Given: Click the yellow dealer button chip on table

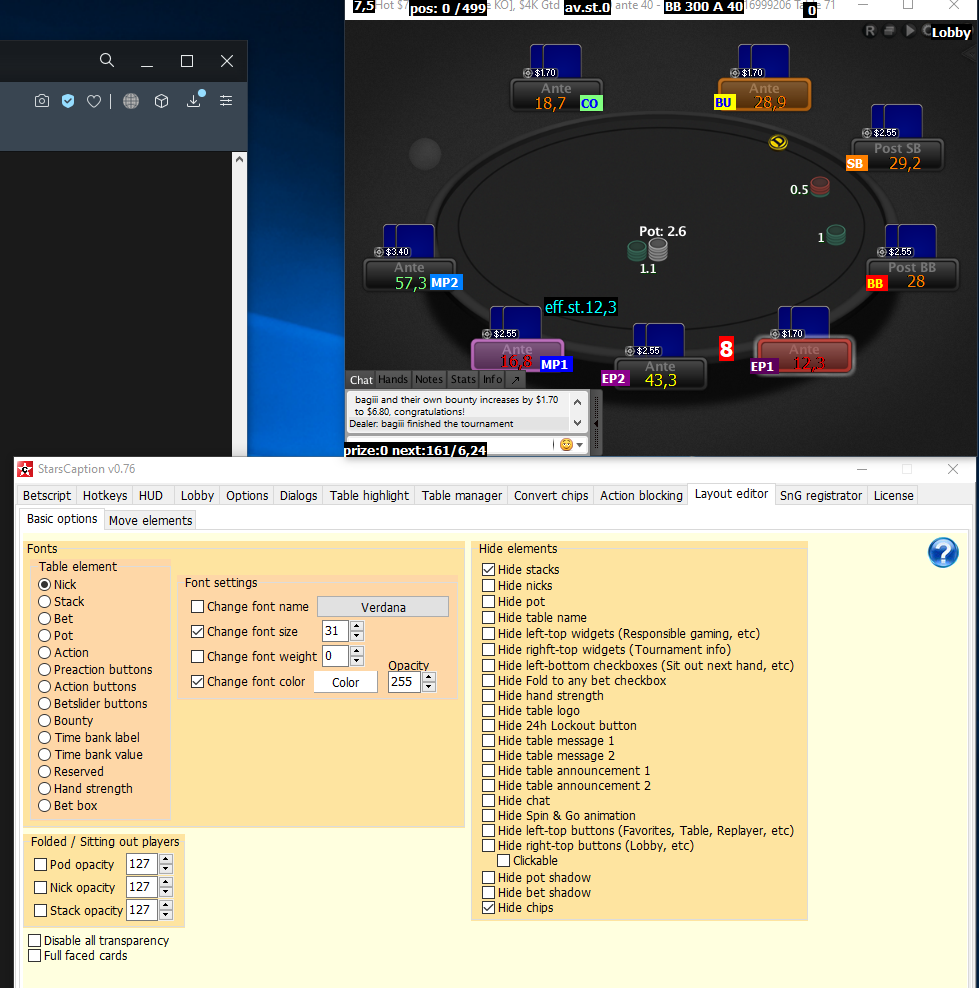Looking at the screenshot, I should (778, 142).
